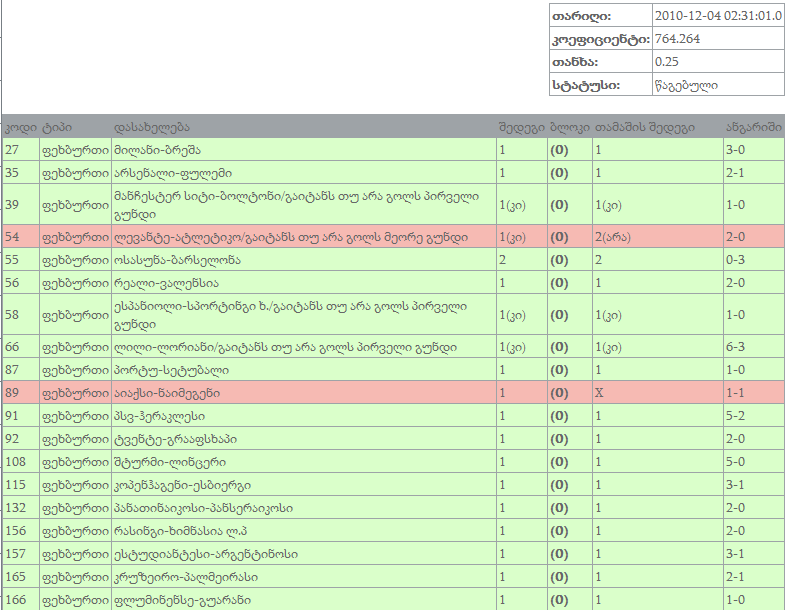Click prediction 1(კი) in row 66 შედეგი column
788x610 pixels.
point(512,347)
